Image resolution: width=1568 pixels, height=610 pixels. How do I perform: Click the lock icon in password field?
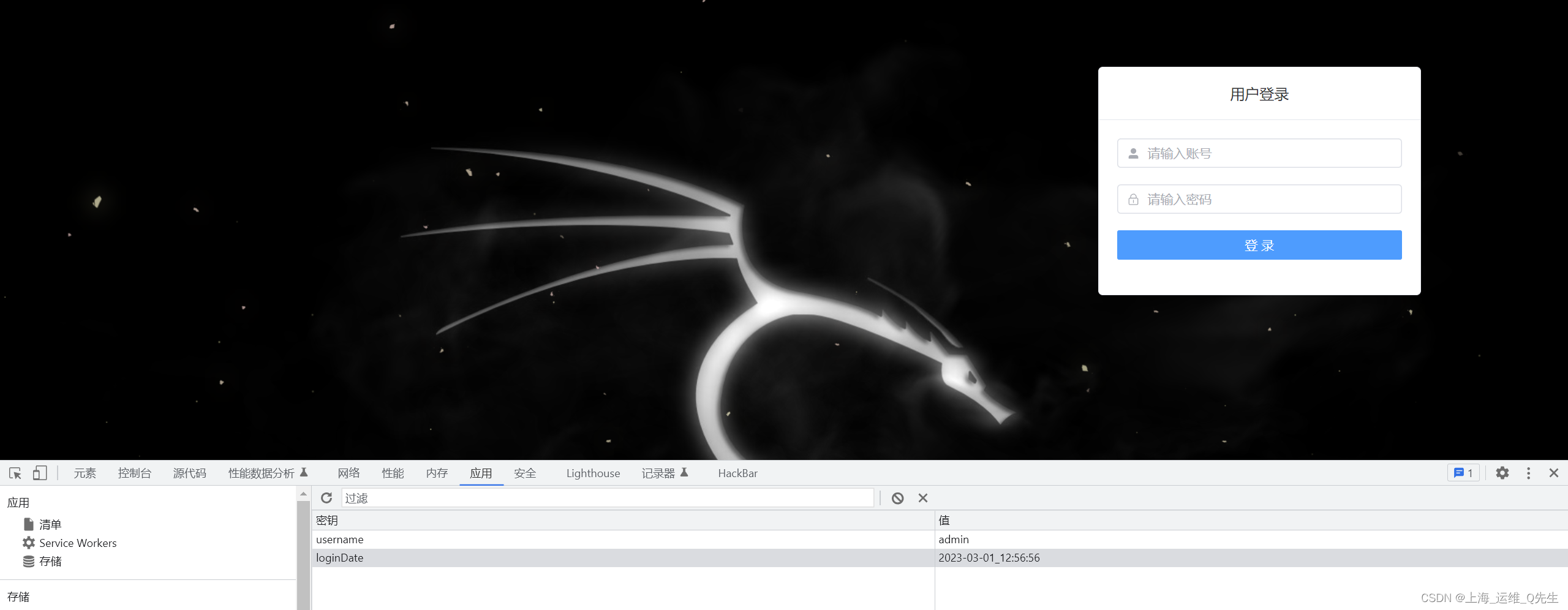point(1133,199)
